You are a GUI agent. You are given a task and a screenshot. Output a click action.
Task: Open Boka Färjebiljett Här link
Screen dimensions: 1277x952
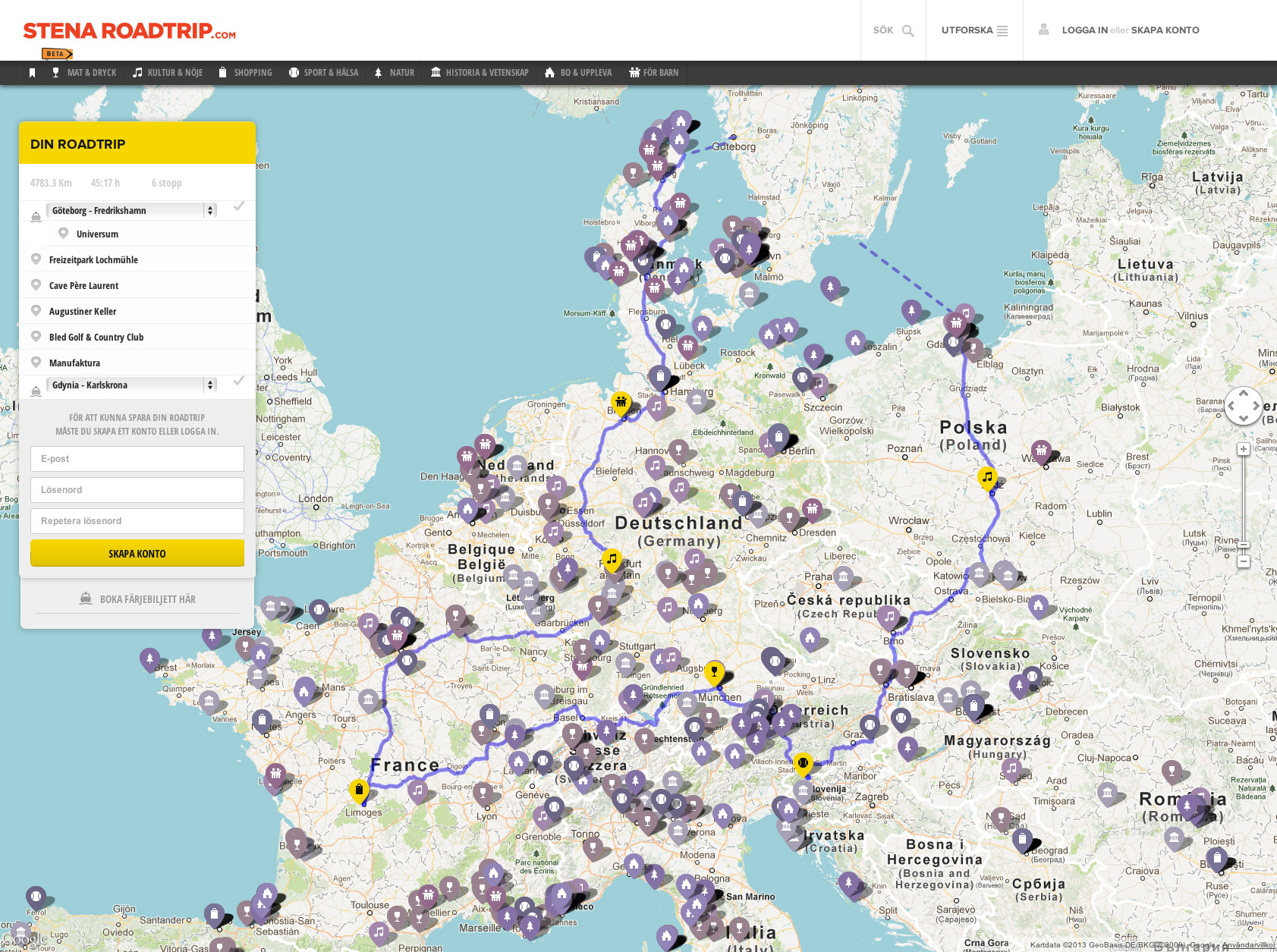point(138,599)
